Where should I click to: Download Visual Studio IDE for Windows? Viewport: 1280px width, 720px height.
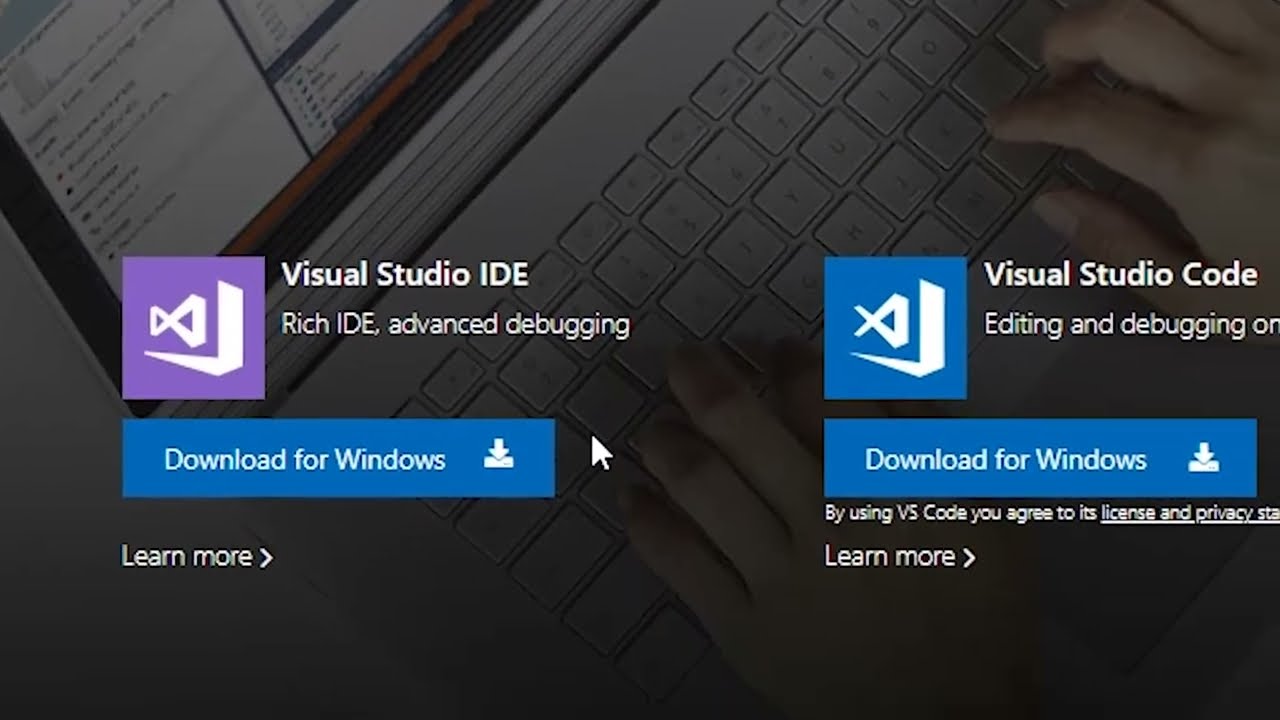point(338,458)
